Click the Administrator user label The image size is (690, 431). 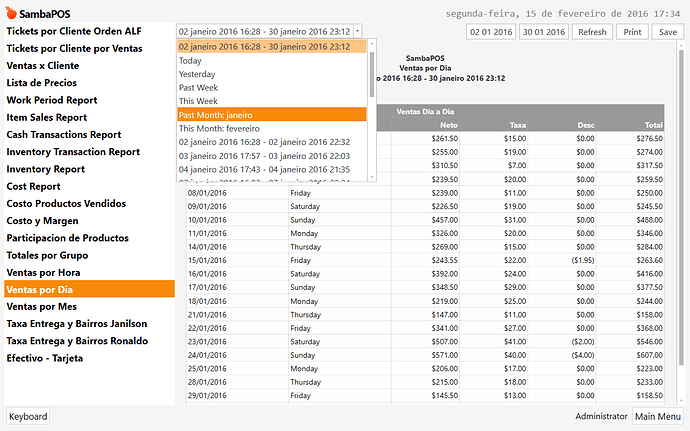tap(601, 416)
